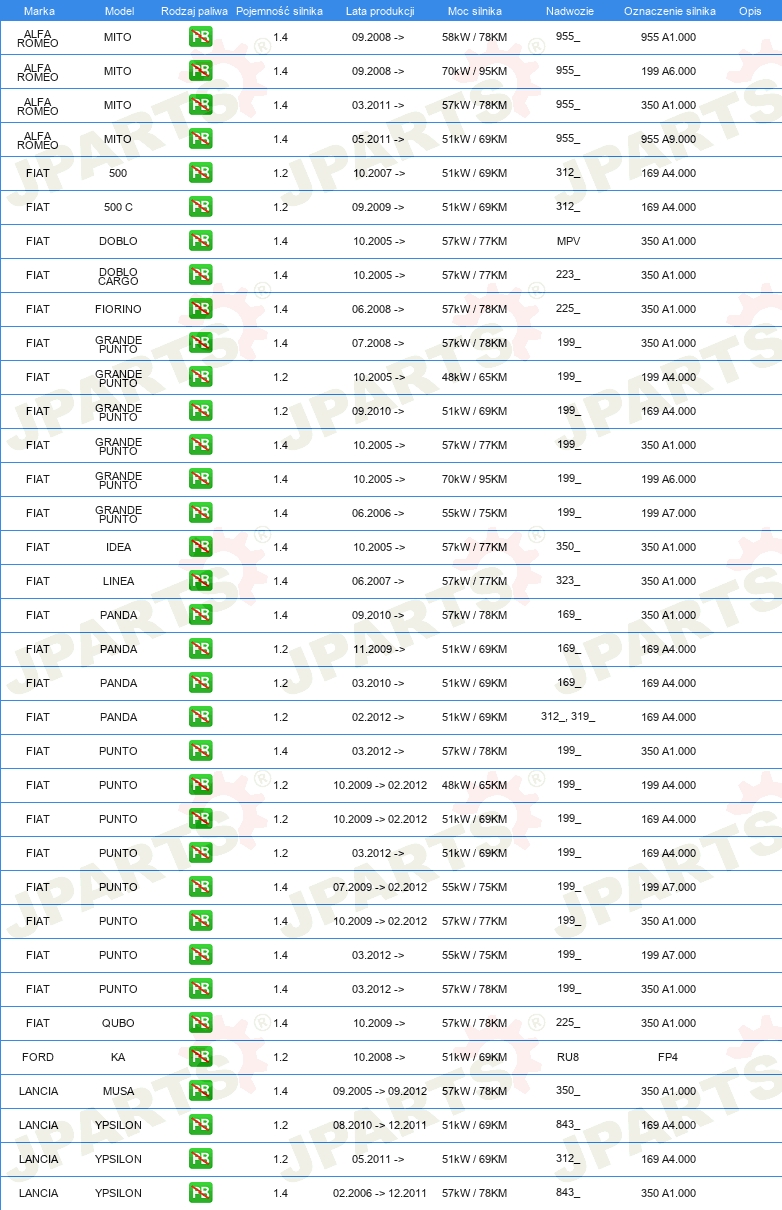Select the DOBLO CARGO model cell
782x1210 pixels.
pos(118,275)
